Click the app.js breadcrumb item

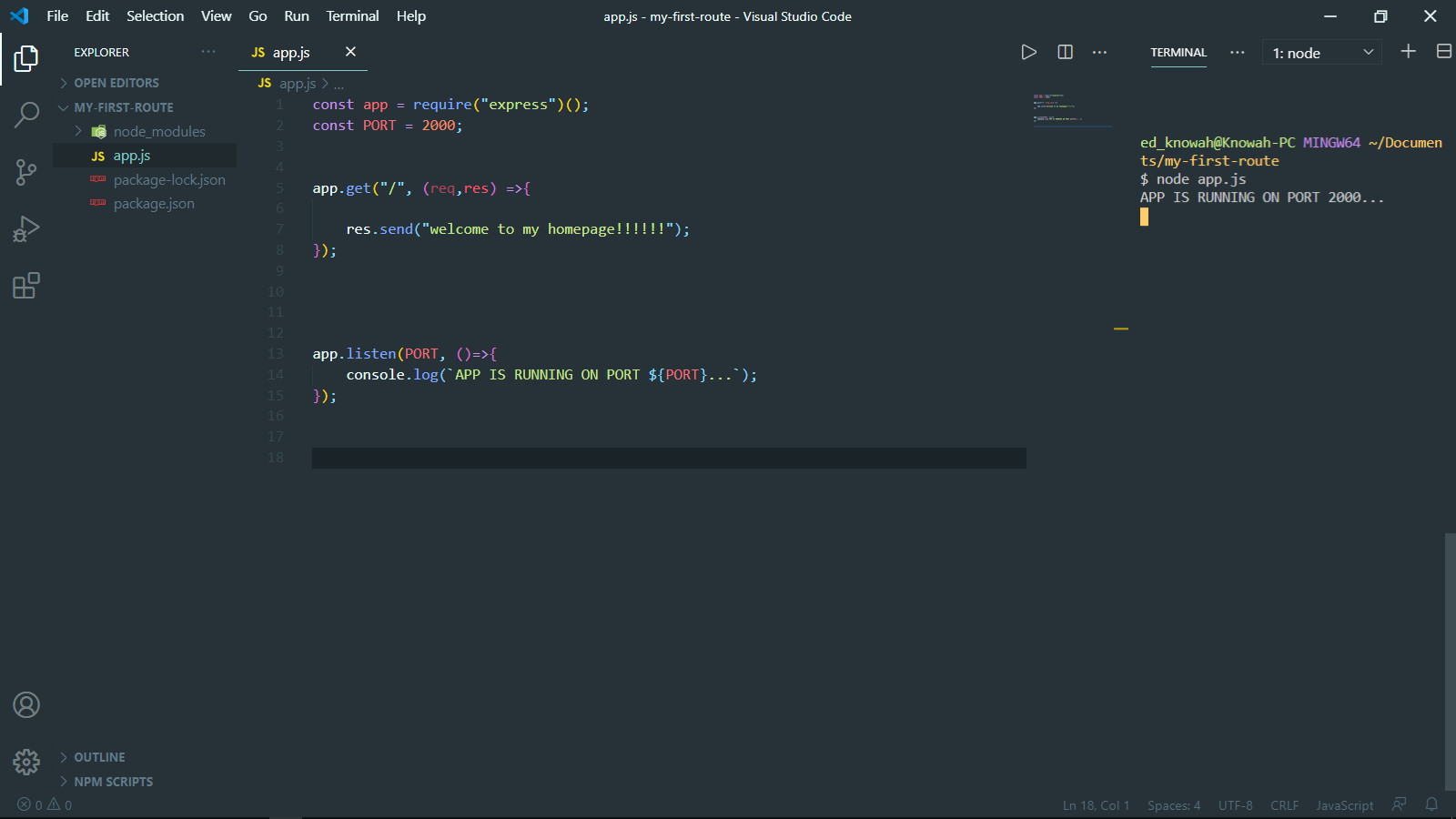[x=298, y=84]
